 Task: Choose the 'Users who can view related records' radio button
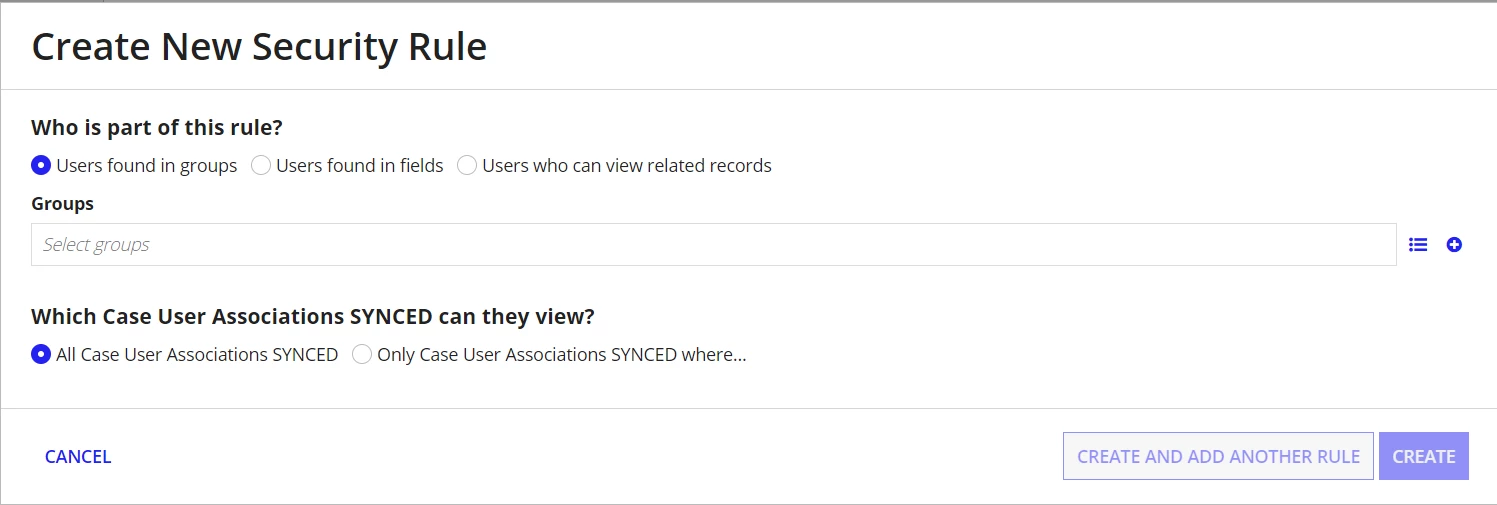point(467,165)
